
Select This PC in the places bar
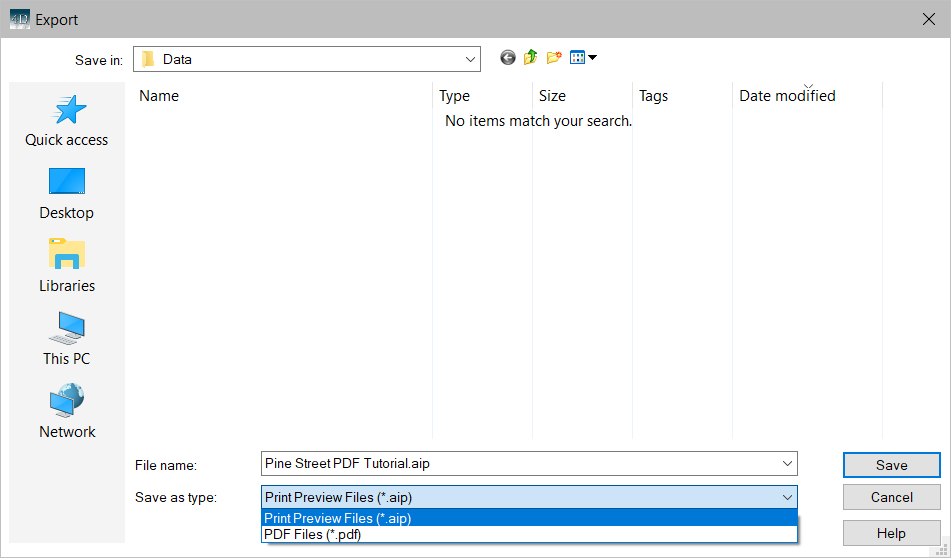[x=67, y=340]
